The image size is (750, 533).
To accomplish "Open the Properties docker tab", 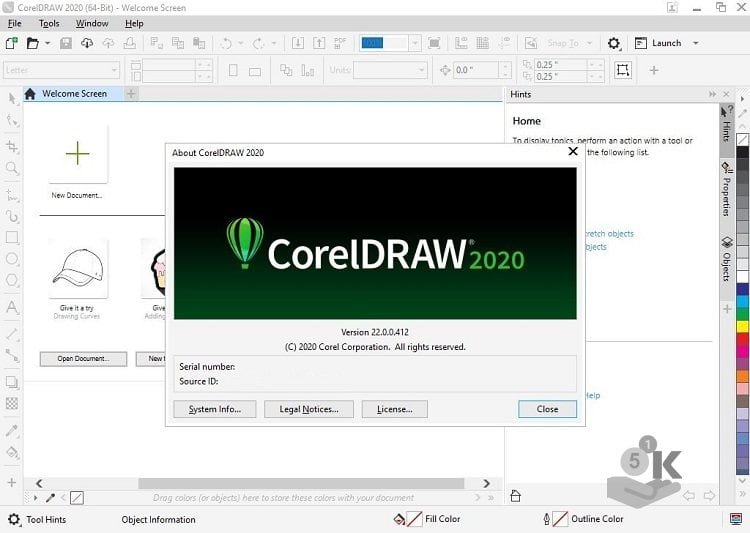I will [x=726, y=190].
